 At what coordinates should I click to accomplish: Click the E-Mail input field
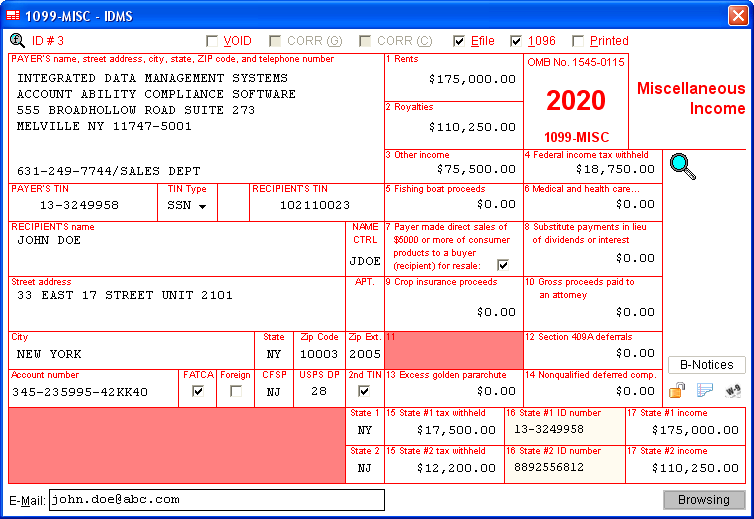(217, 500)
